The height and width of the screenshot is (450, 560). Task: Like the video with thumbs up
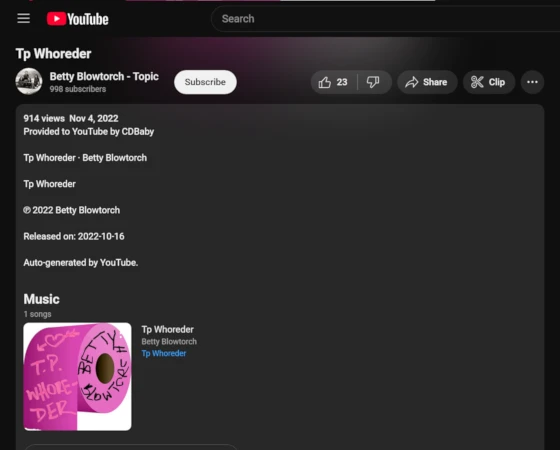pos(324,82)
